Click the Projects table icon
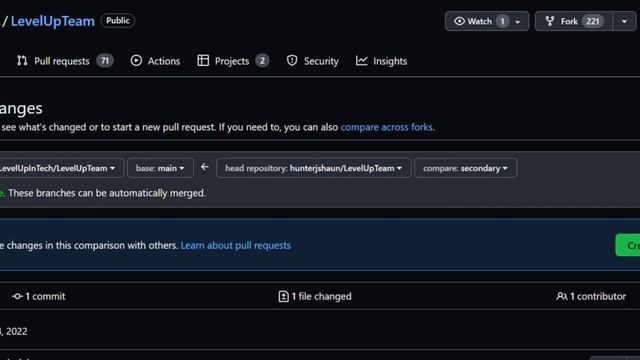Screen dimensions: 640x360 [203, 60]
